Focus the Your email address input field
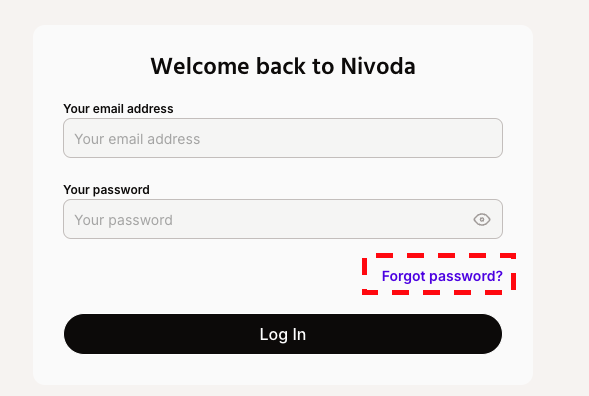 point(283,138)
